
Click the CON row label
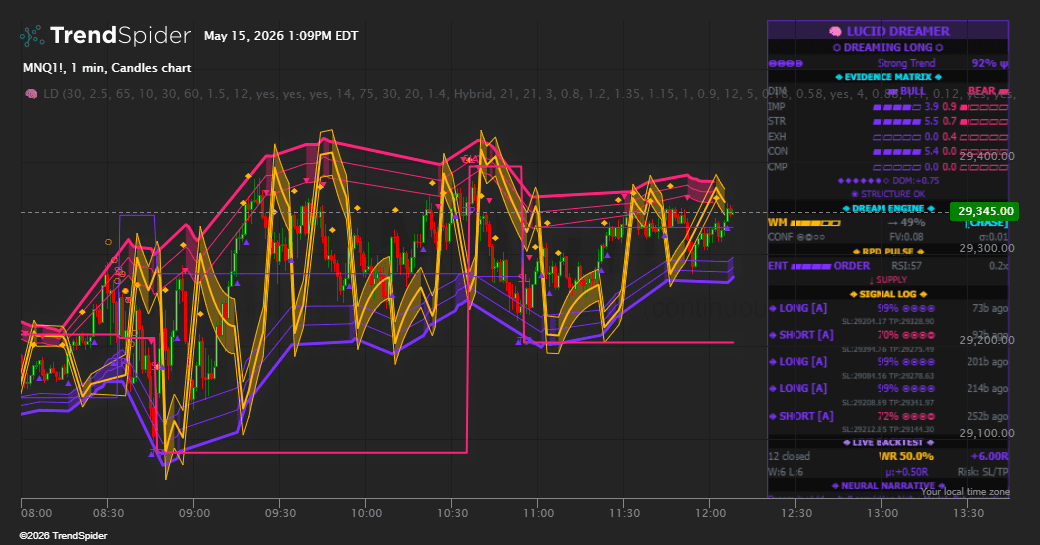coord(777,151)
